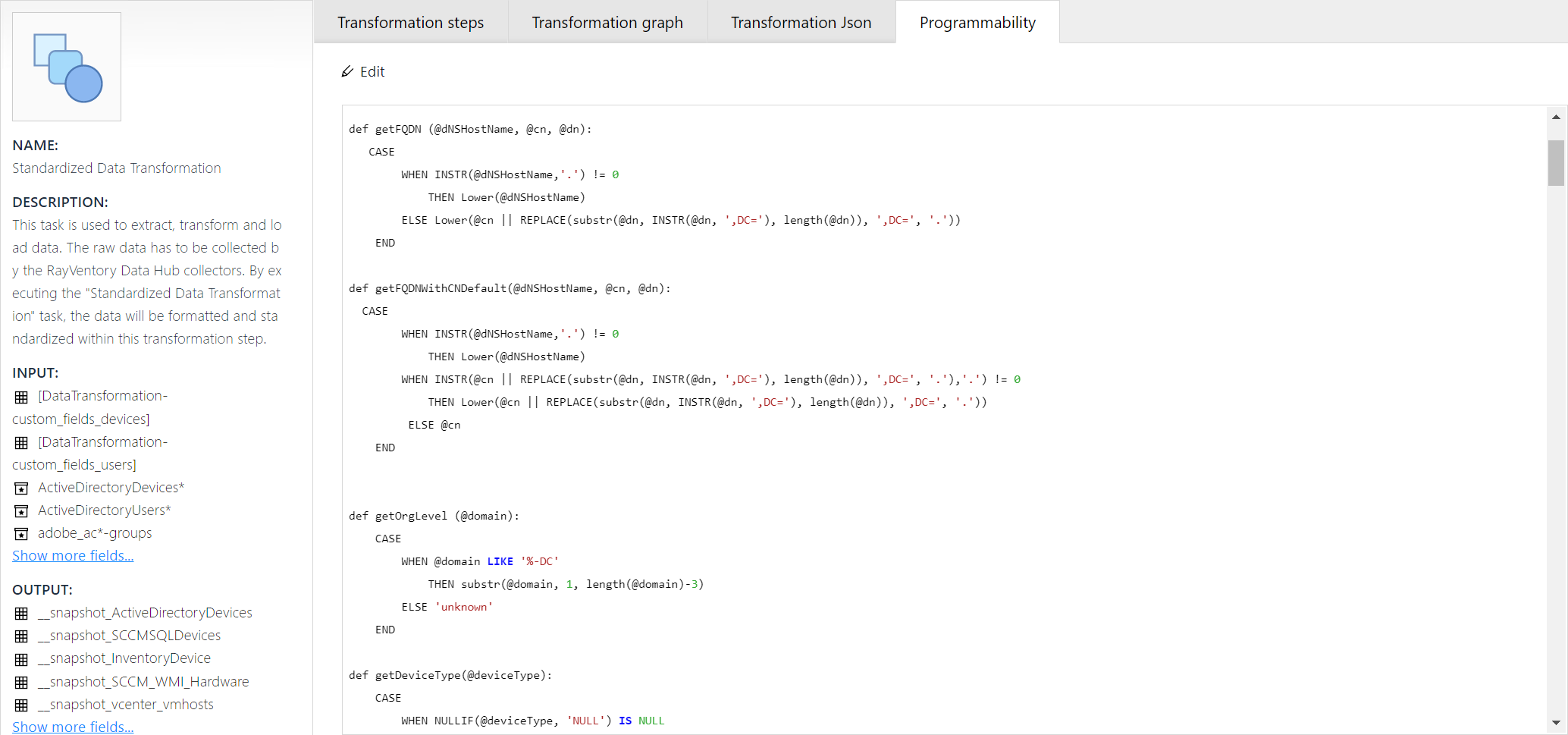
Task: Click the starred-table icon beside ActiveDirectoryUsers*
Action: [21, 510]
